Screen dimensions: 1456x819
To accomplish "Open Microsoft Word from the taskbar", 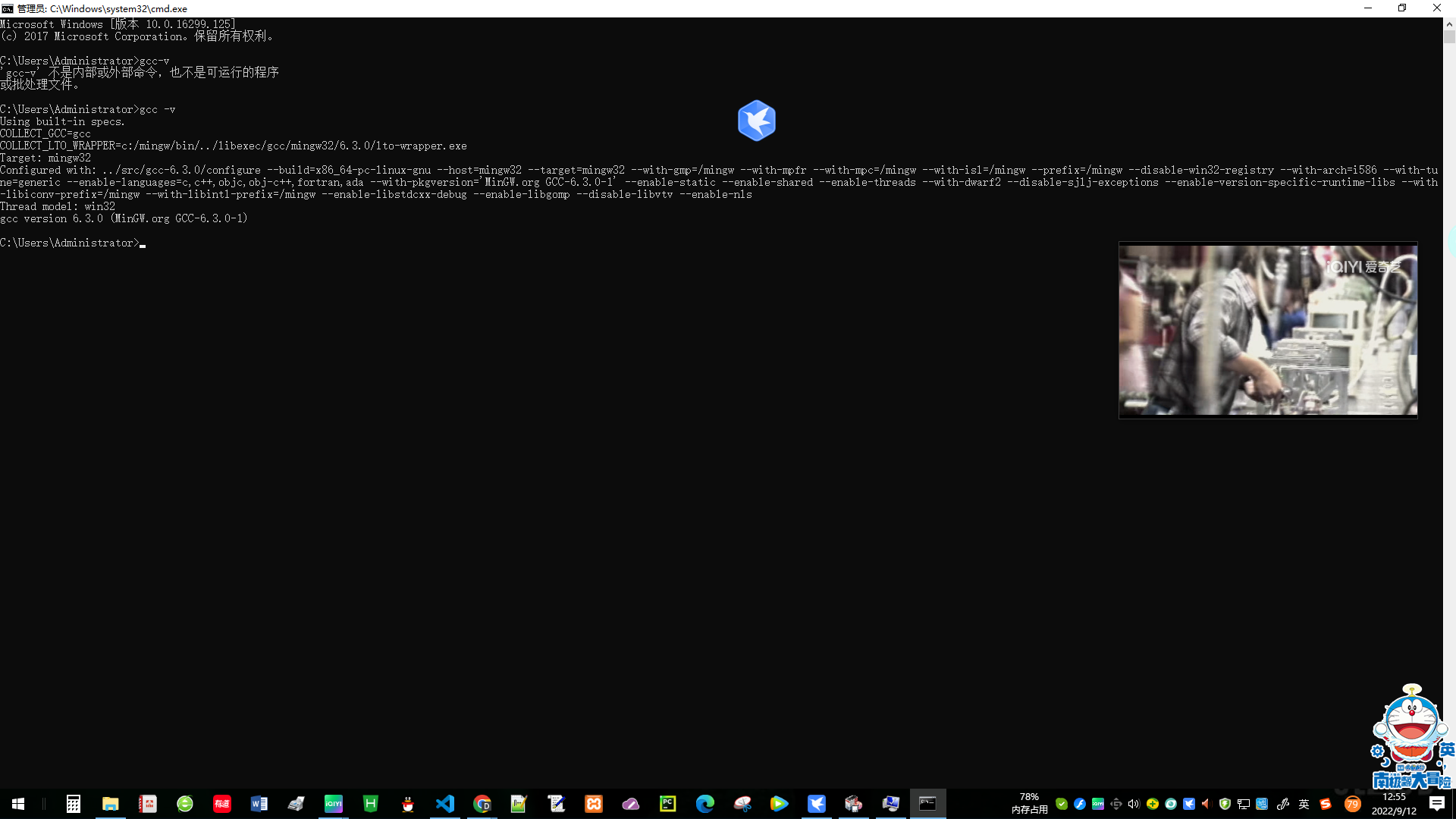I will 259,803.
